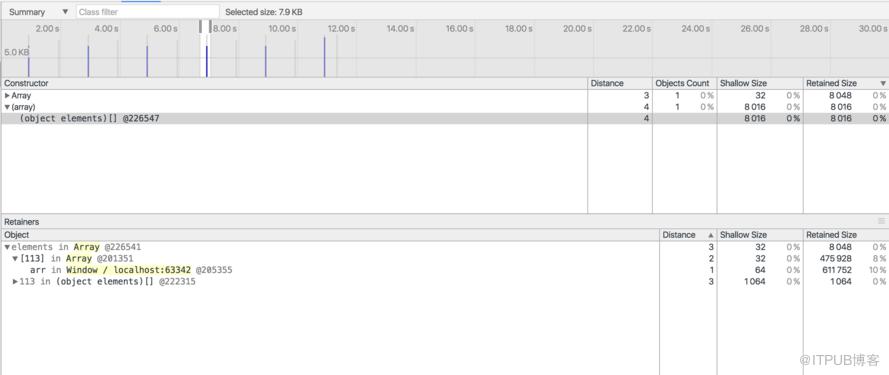Collapse the elements in Array @226541 retainer
Screen dimensions: 889x375
(7, 247)
